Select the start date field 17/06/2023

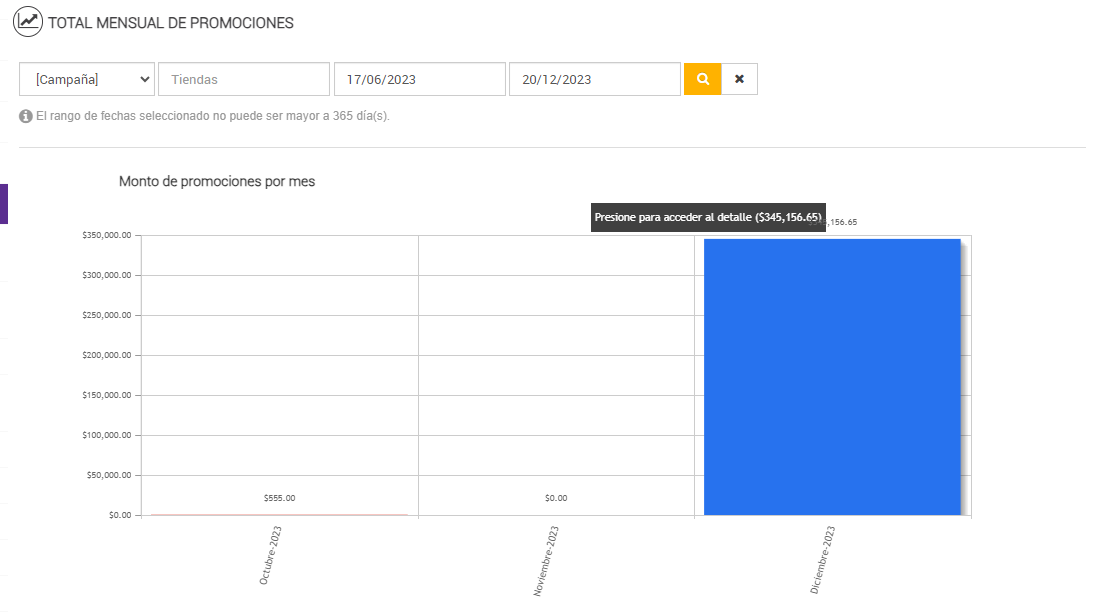click(419, 79)
